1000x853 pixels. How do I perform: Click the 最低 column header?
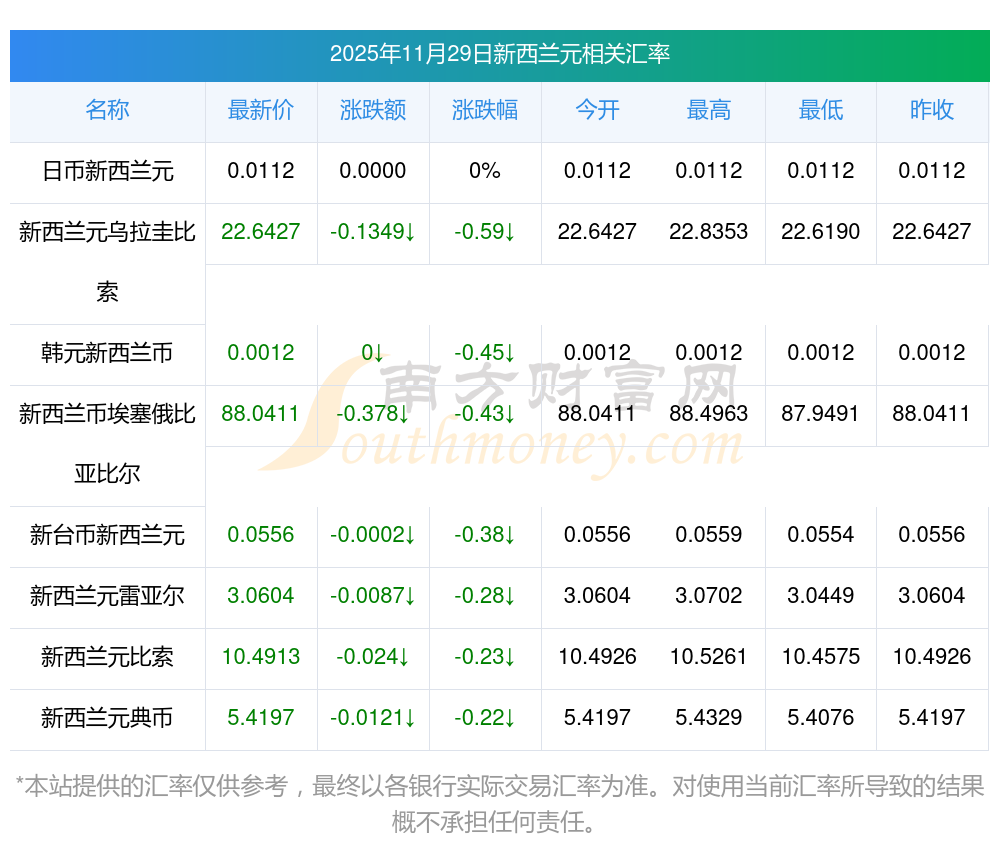pyautogui.click(x=820, y=110)
